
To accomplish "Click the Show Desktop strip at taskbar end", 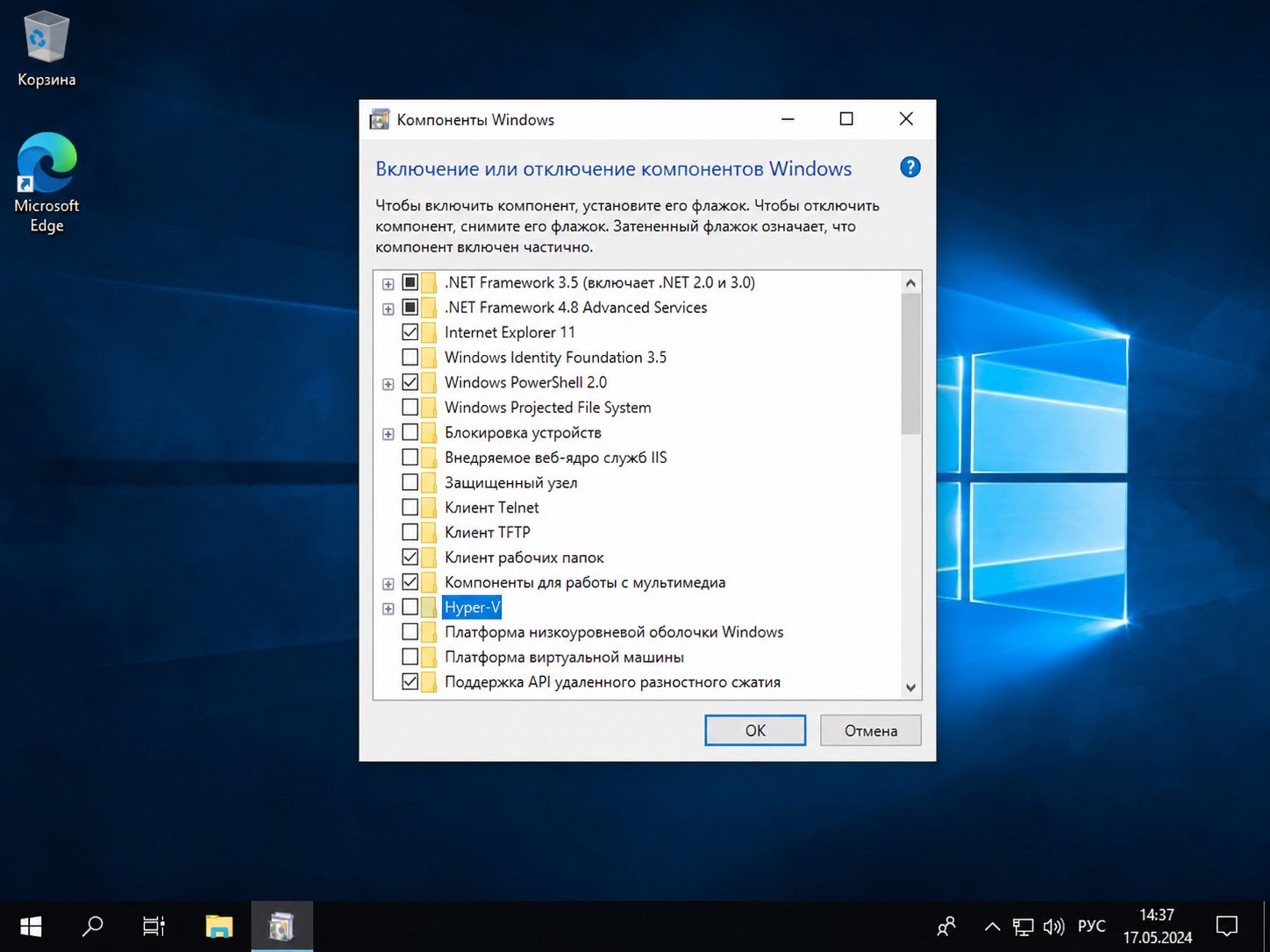I will pyautogui.click(x=1266, y=927).
